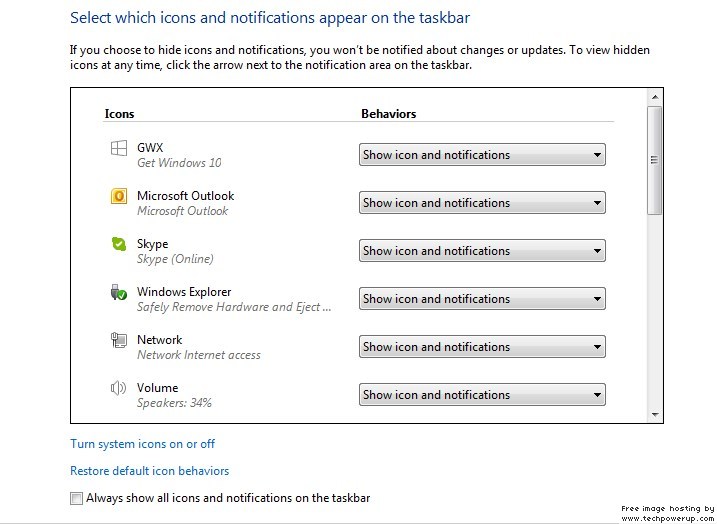Click the 'Microsoft Outlook' item name

pos(185,196)
